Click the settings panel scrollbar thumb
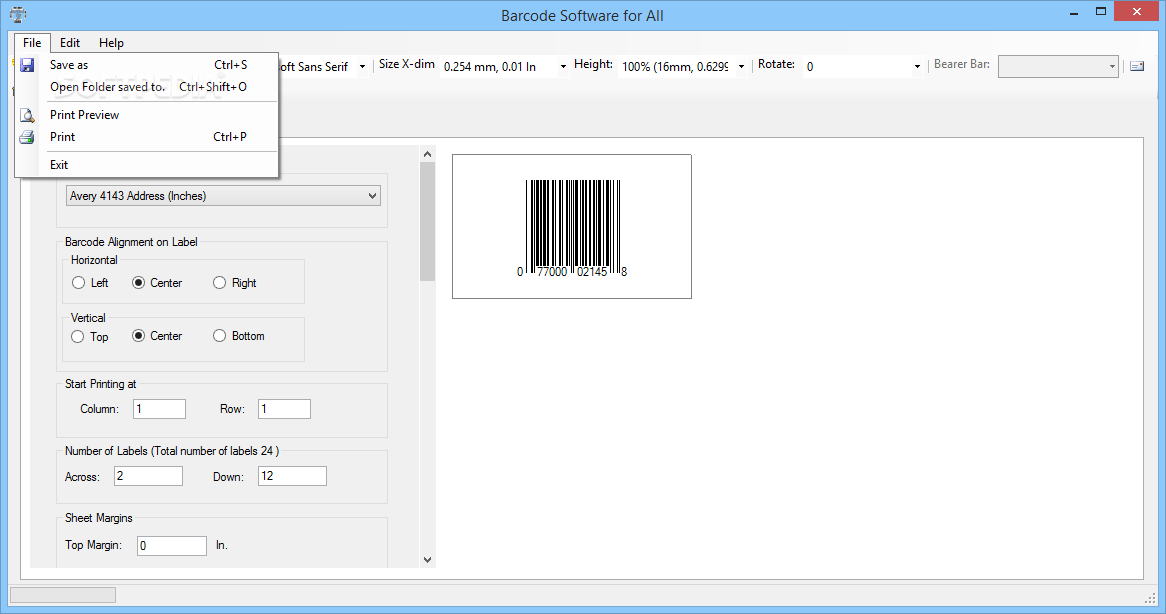Image resolution: width=1166 pixels, height=614 pixels. click(428, 222)
